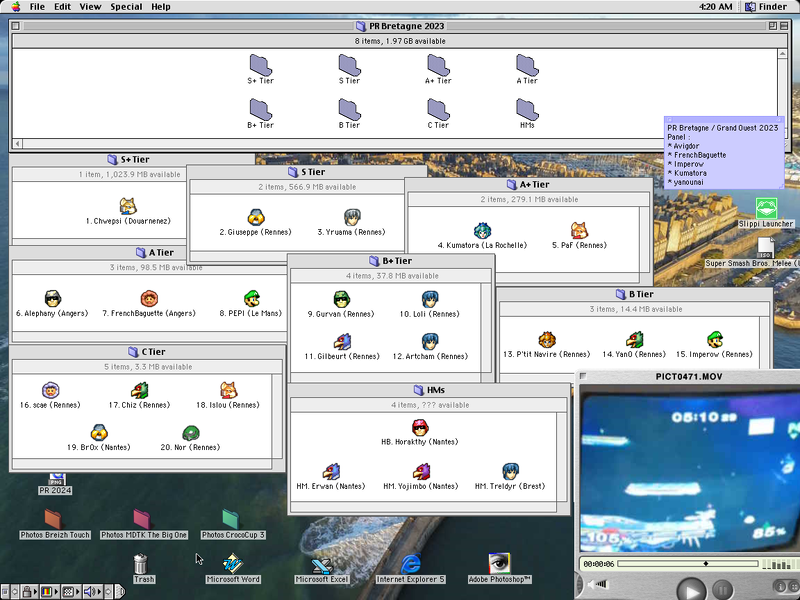
Task: Select the HB. Horakthy (Nantes) icon
Action: tap(420, 427)
